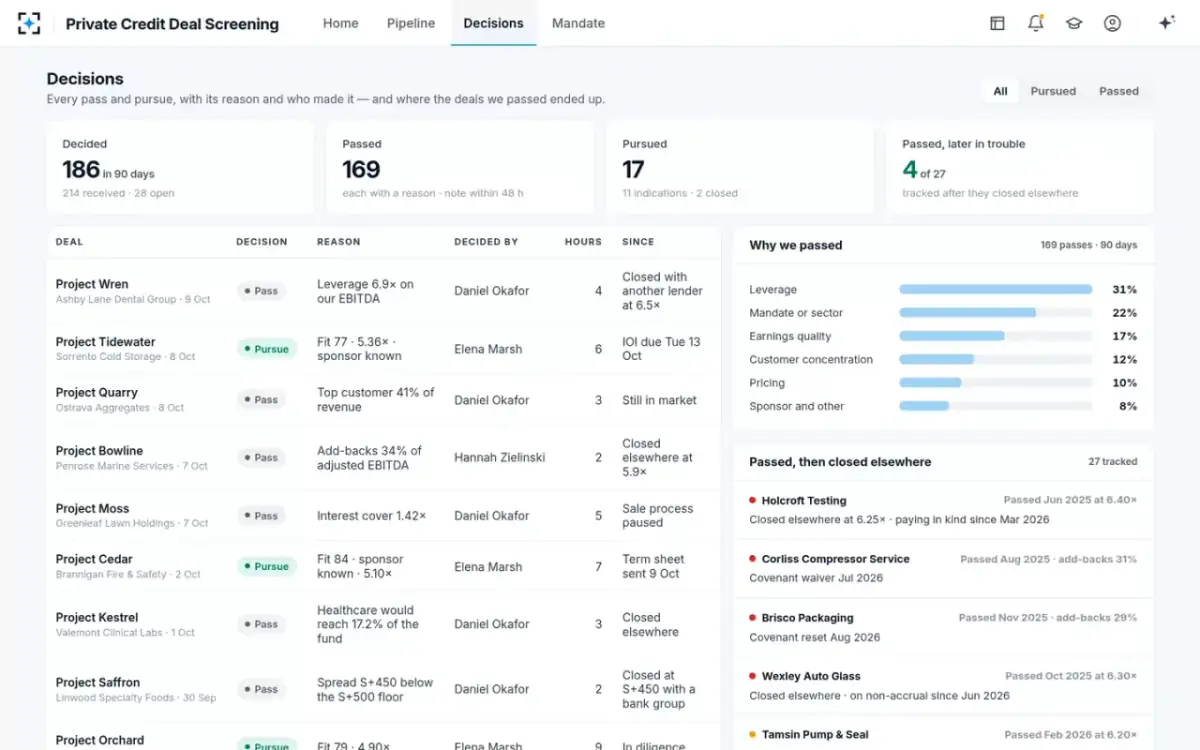The image size is (1200, 750).
Task: Filter decisions by Pursued
Action: (1053, 91)
